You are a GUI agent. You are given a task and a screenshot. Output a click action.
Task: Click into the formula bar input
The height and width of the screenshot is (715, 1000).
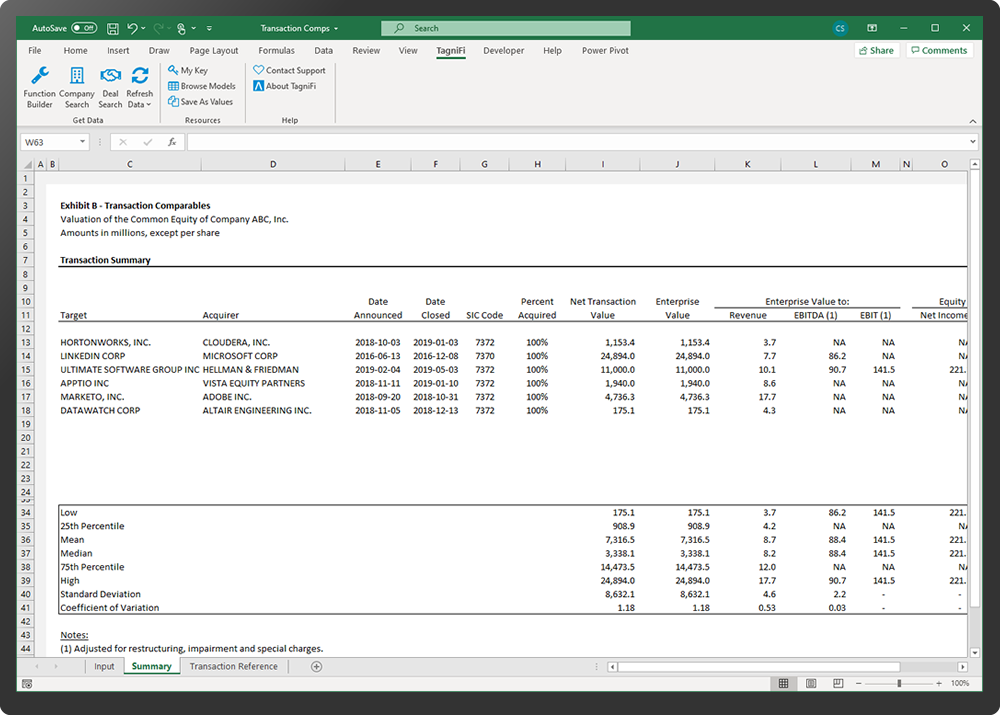pyautogui.click(x=577, y=142)
